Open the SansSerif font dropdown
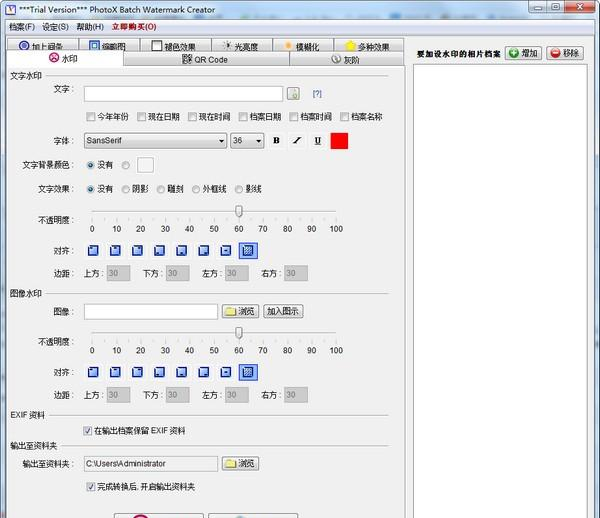This screenshot has width=600, height=518. [155, 141]
